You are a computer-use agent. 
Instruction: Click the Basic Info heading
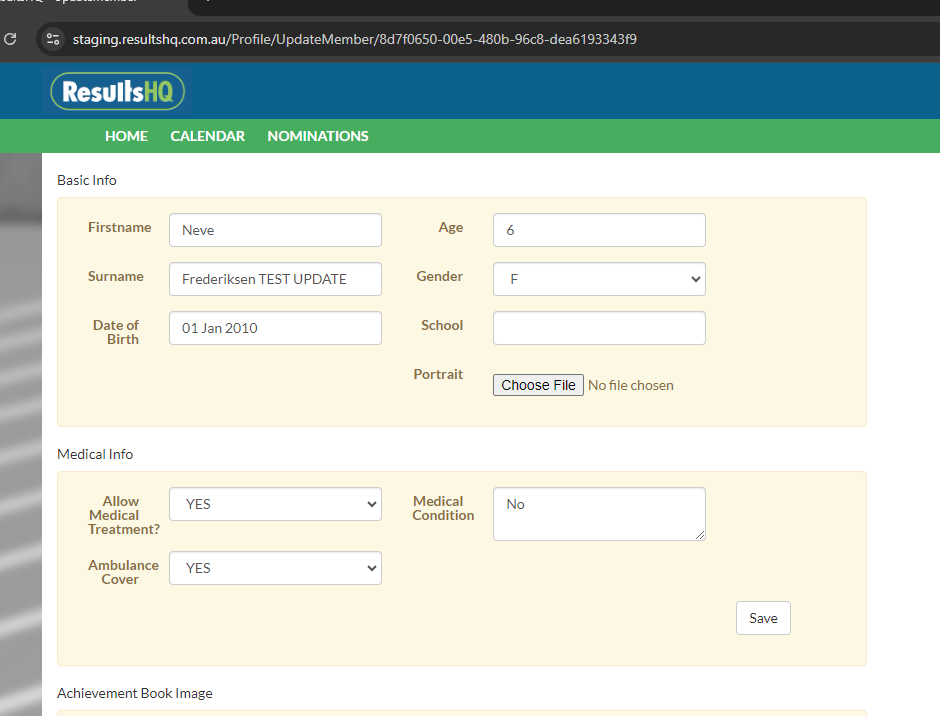(87, 180)
